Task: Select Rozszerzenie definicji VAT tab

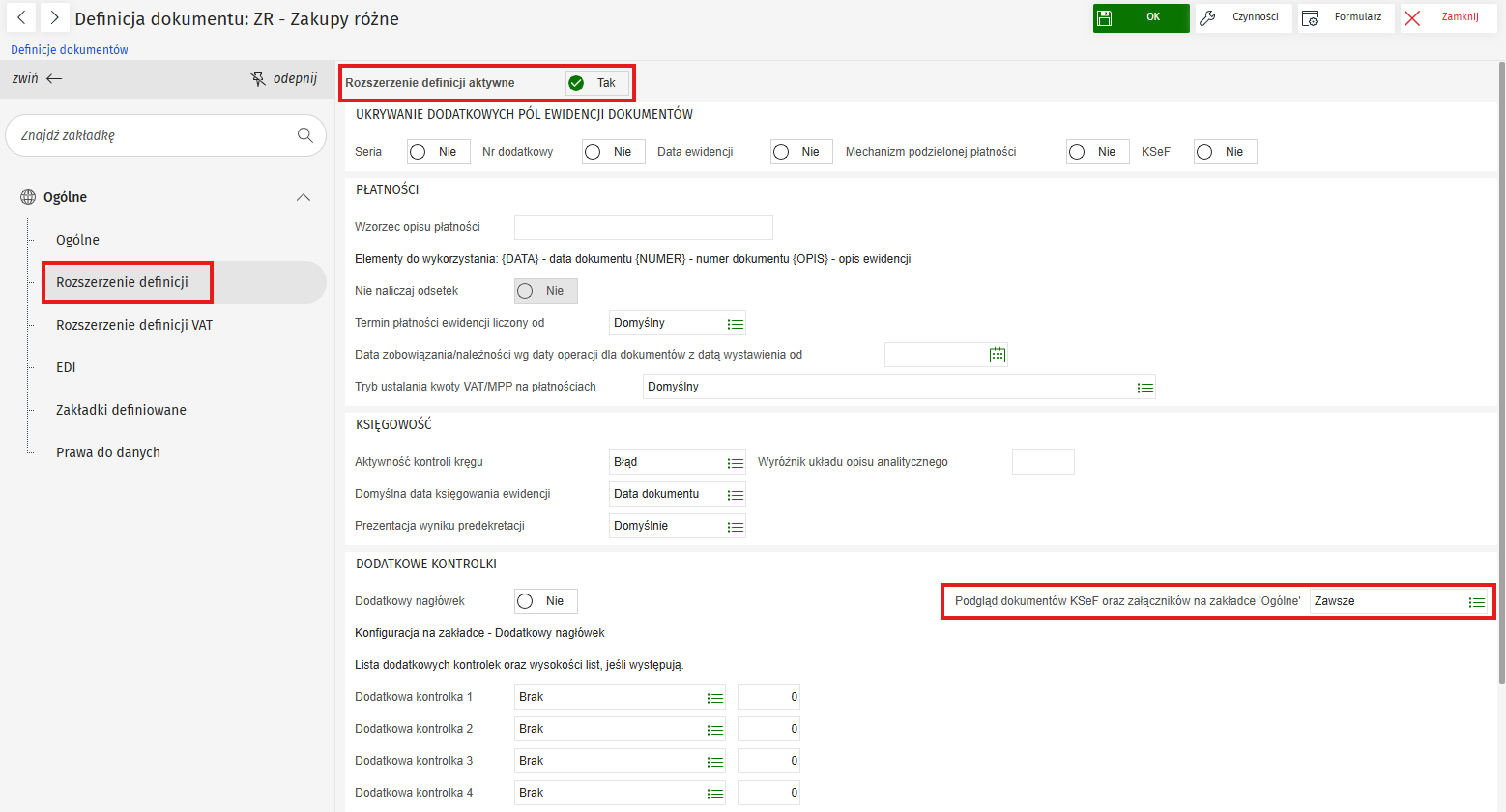Action: coord(134,325)
